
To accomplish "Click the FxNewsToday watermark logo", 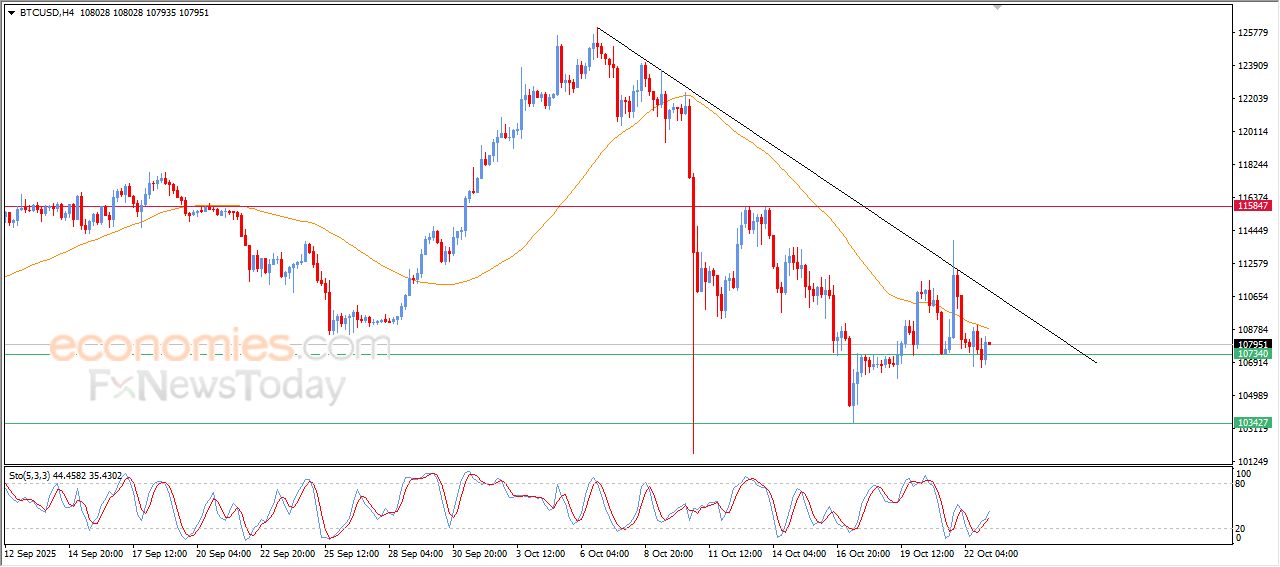I will pyautogui.click(x=218, y=386).
